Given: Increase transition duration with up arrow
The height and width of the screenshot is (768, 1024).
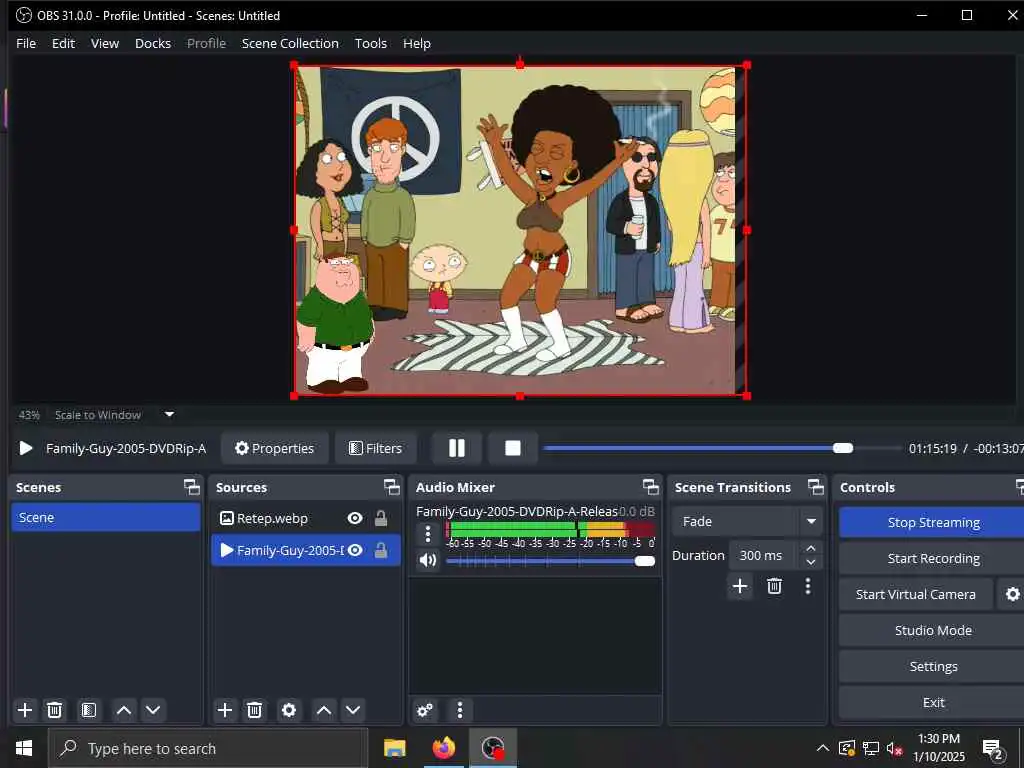Looking at the screenshot, I should point(811,549).
